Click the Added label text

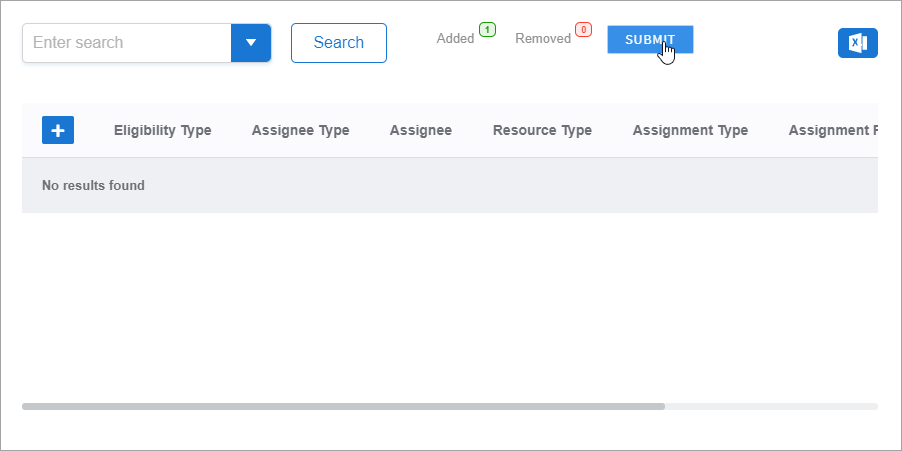coord(455,39)
